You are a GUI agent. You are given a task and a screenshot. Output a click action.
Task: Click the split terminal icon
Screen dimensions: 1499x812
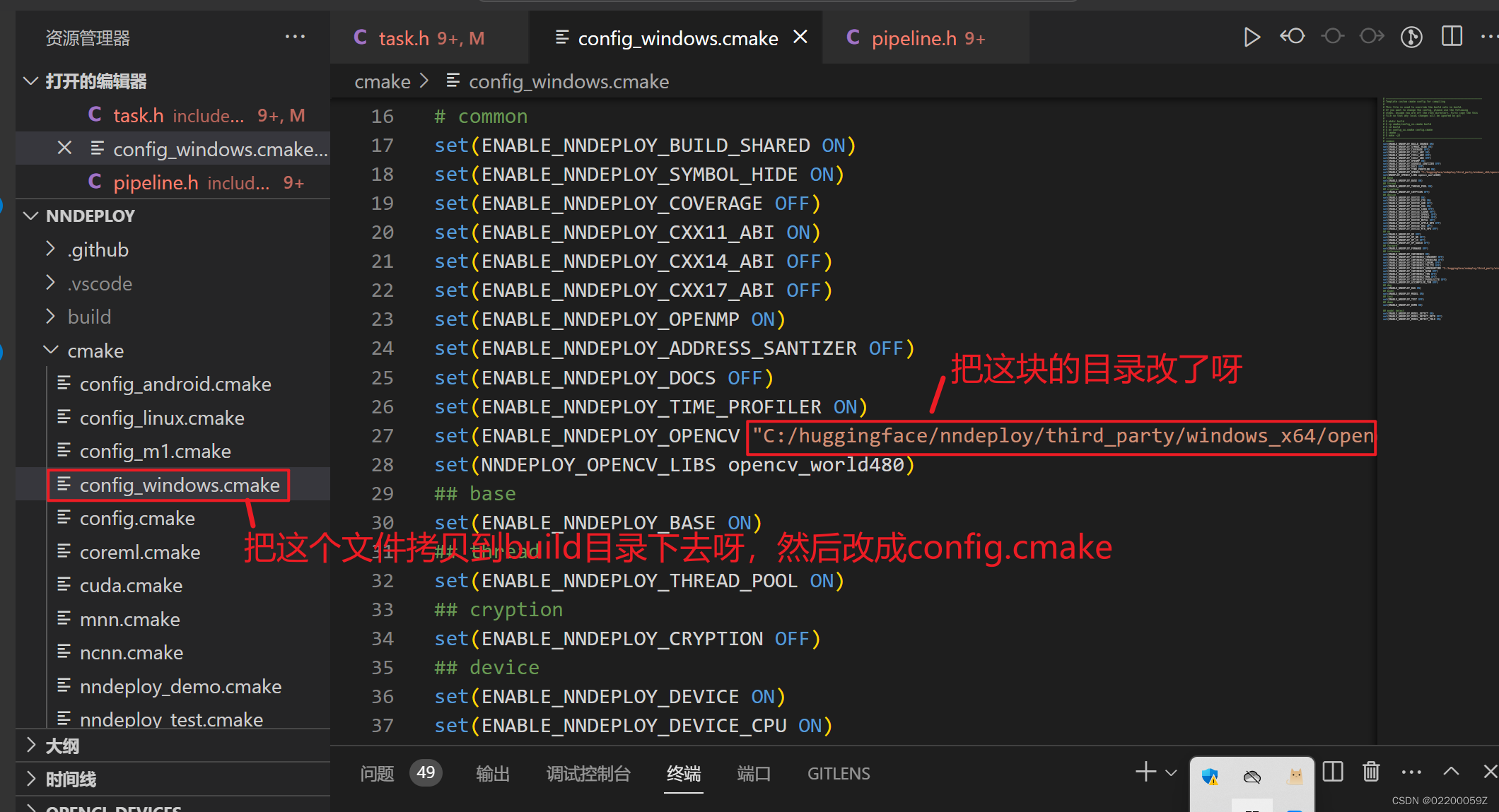point(1333,772)
